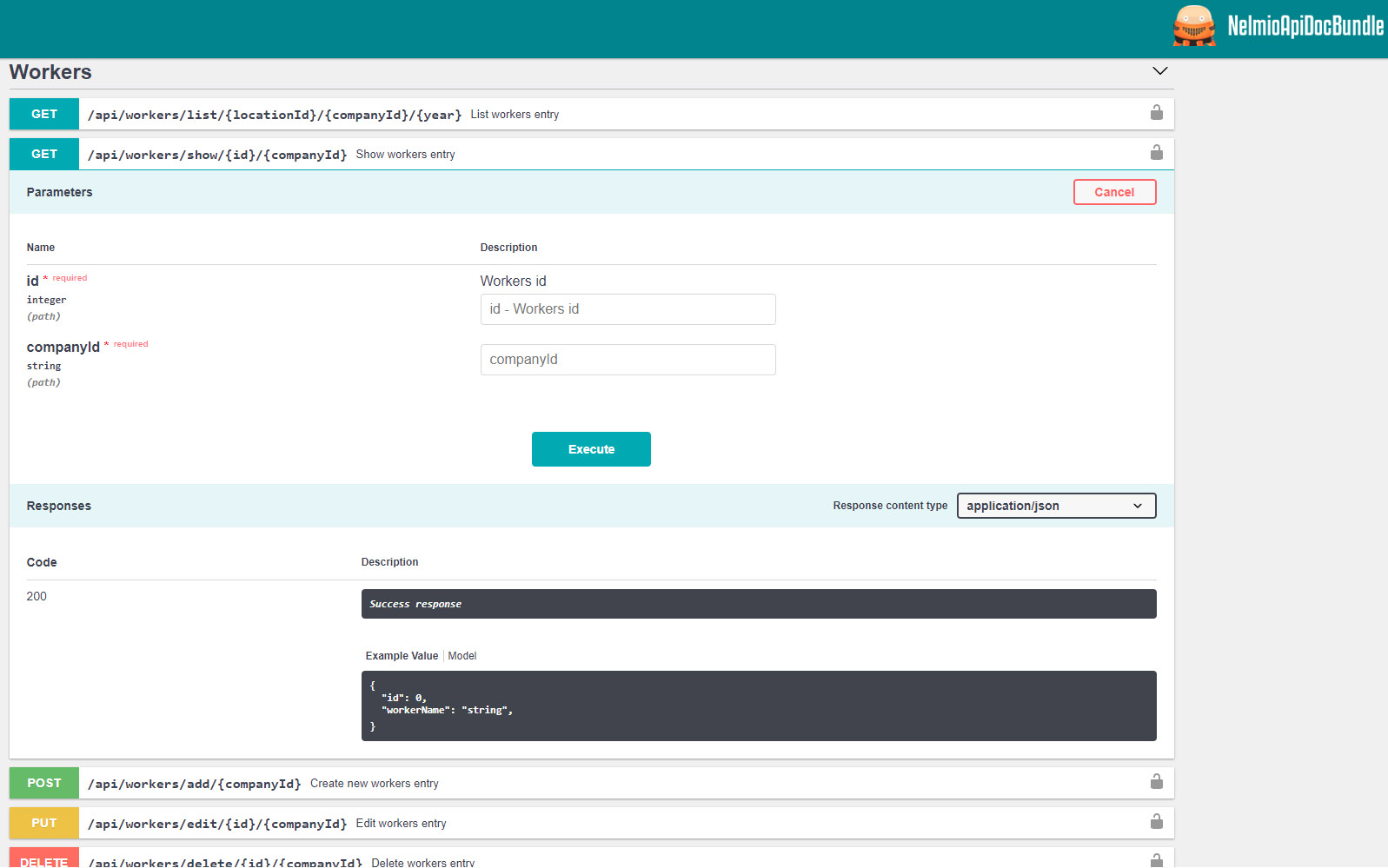The width and height of the screenshot is (1388, 868).
Task: Switch to the Model tab
Action: [462, 656]
